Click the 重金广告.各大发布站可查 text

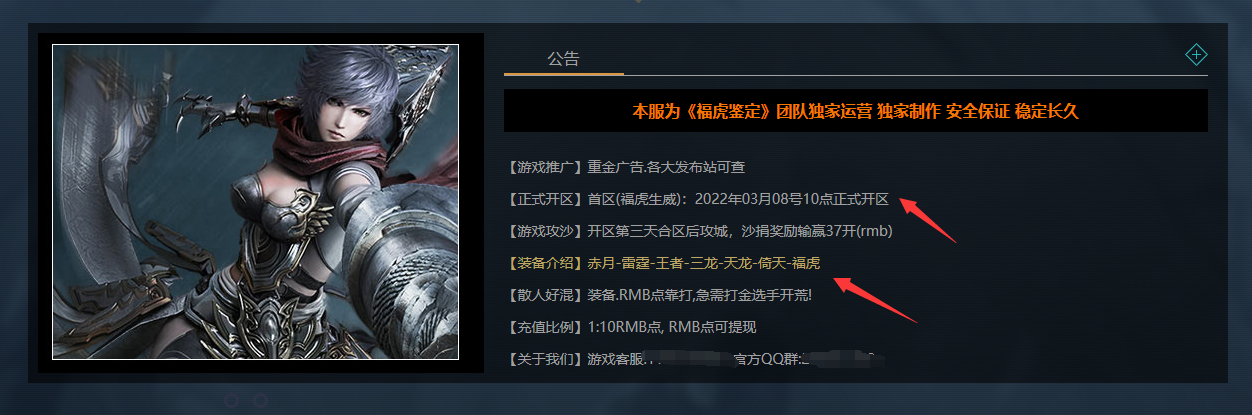click(x=667, y=167)
